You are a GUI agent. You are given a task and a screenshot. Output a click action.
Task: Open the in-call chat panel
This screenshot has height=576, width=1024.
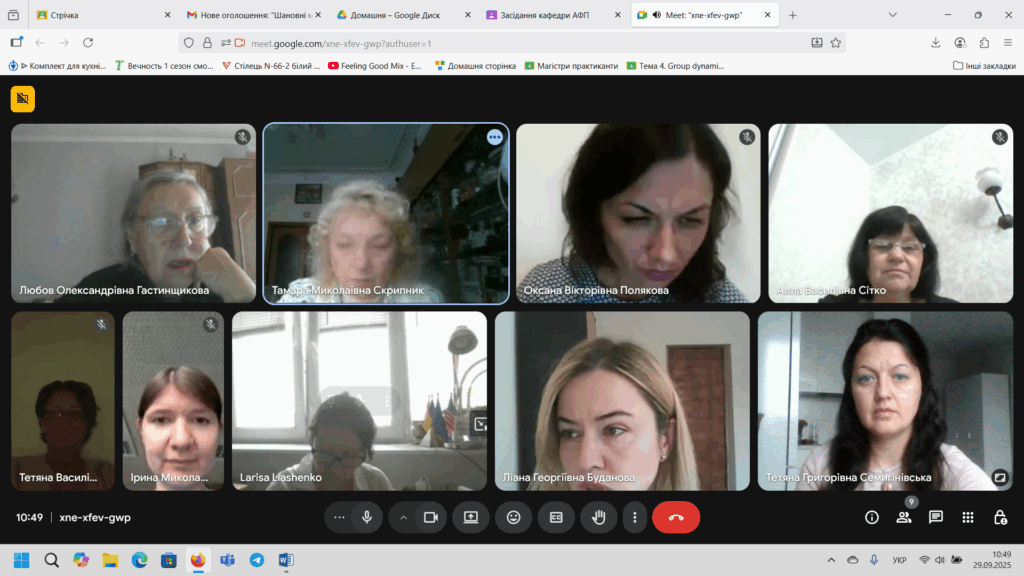[936, 517]
